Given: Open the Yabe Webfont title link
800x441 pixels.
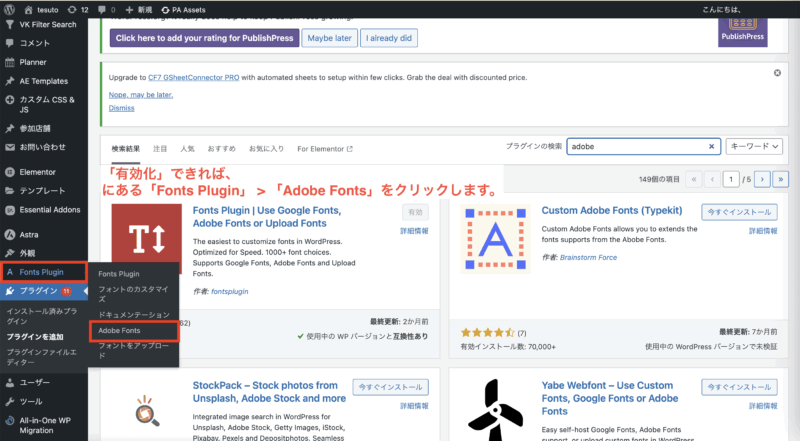Looking at the screenshot, I should click(610, 398).
